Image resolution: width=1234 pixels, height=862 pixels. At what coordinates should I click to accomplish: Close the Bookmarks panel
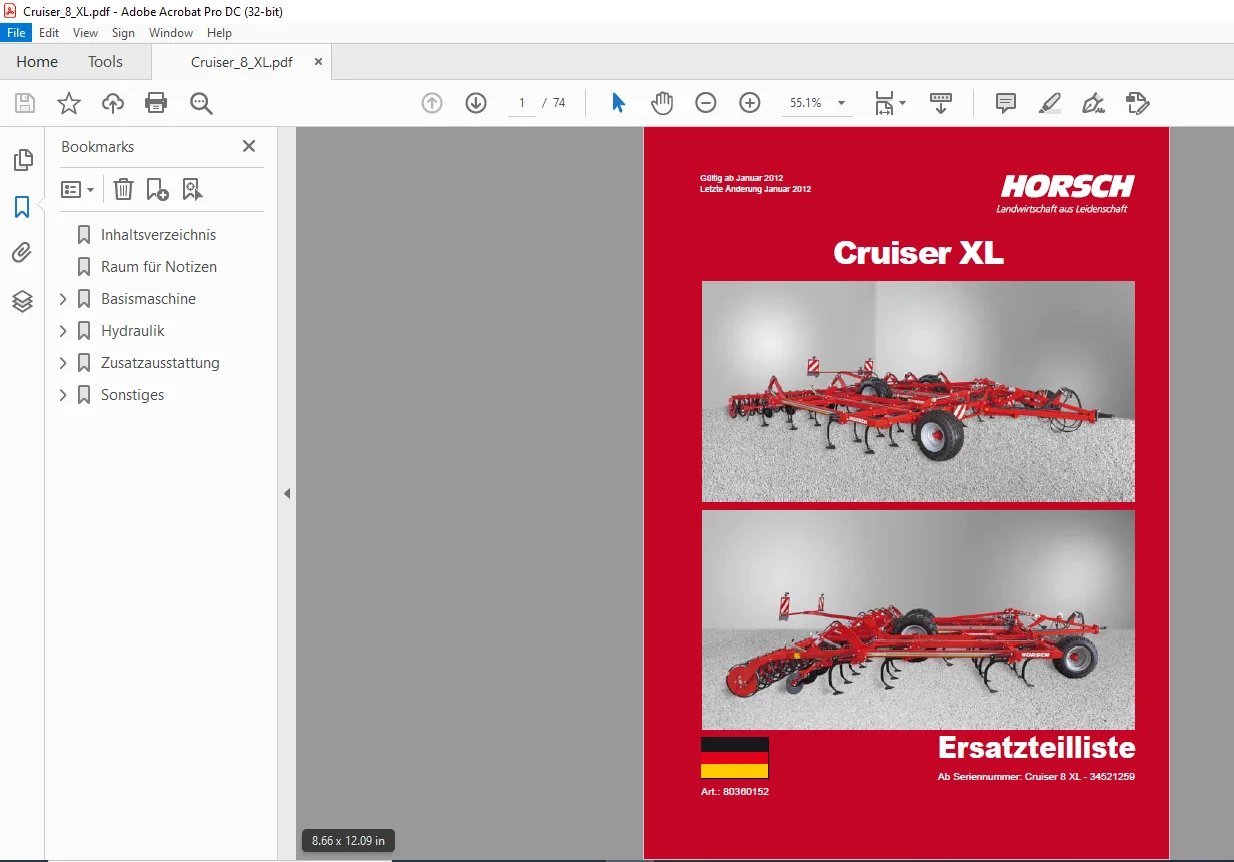249,146
